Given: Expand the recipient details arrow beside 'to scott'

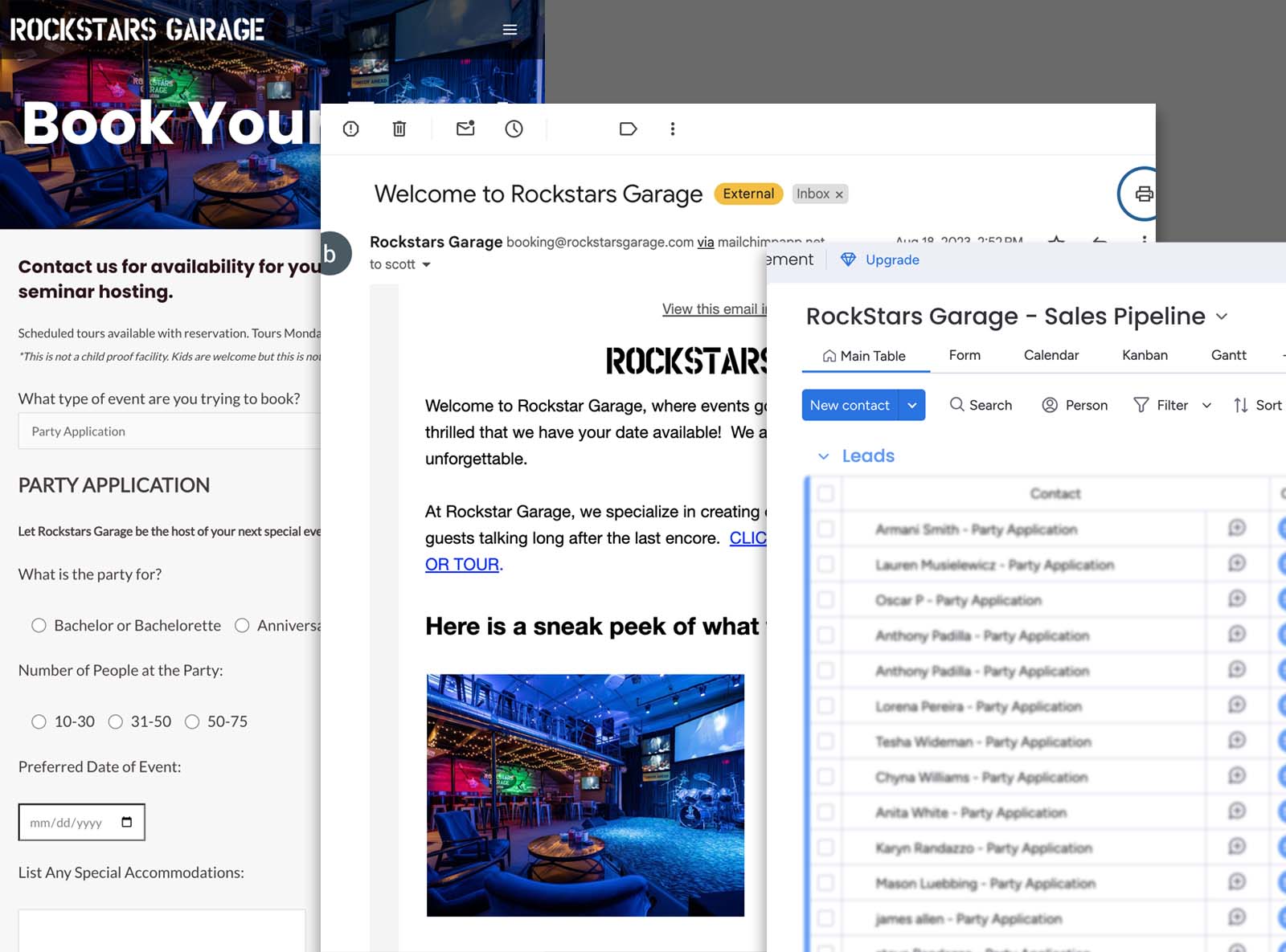Looking at the screenshot, I should [x=427, y=264].
